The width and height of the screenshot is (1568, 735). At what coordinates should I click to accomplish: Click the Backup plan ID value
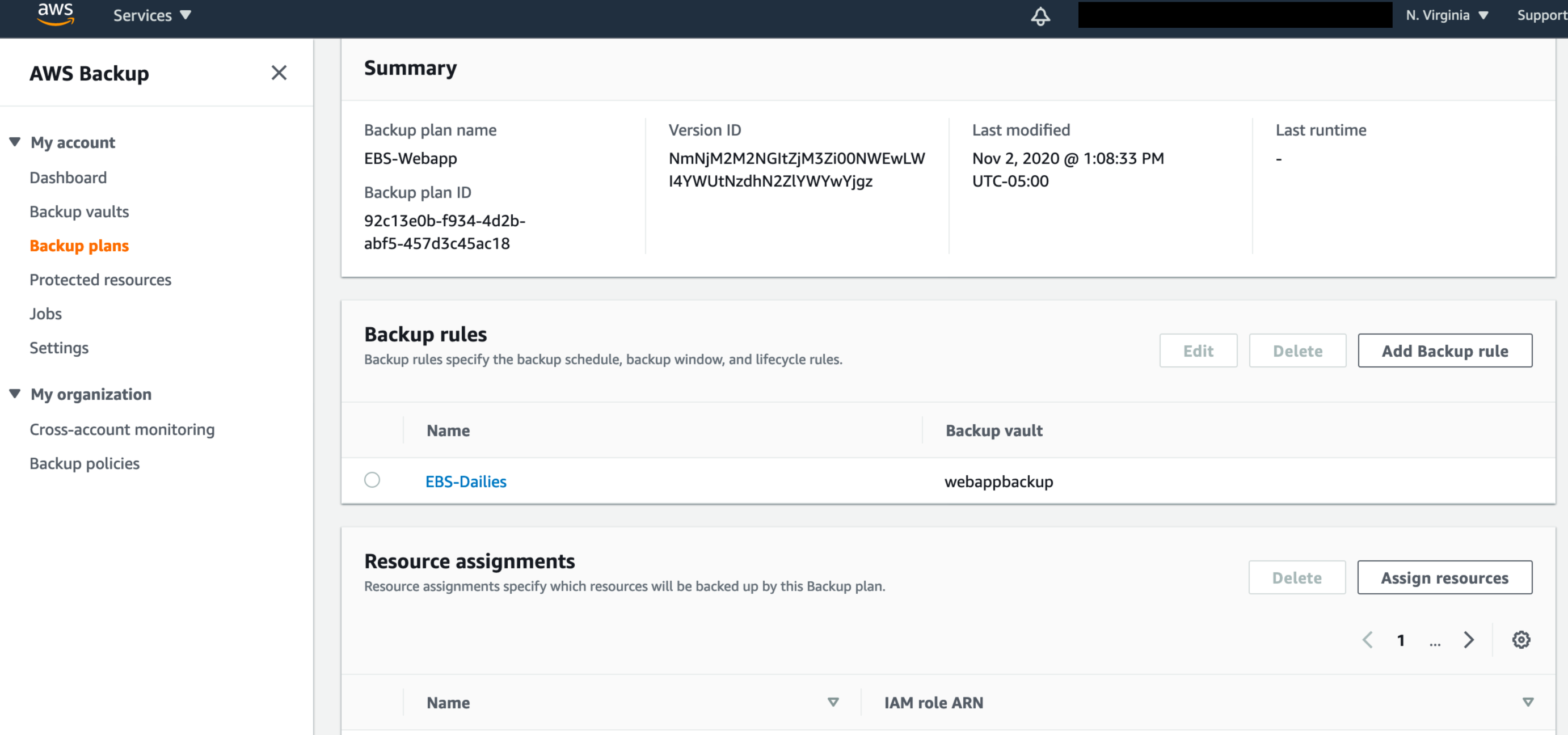coord(444,232)
